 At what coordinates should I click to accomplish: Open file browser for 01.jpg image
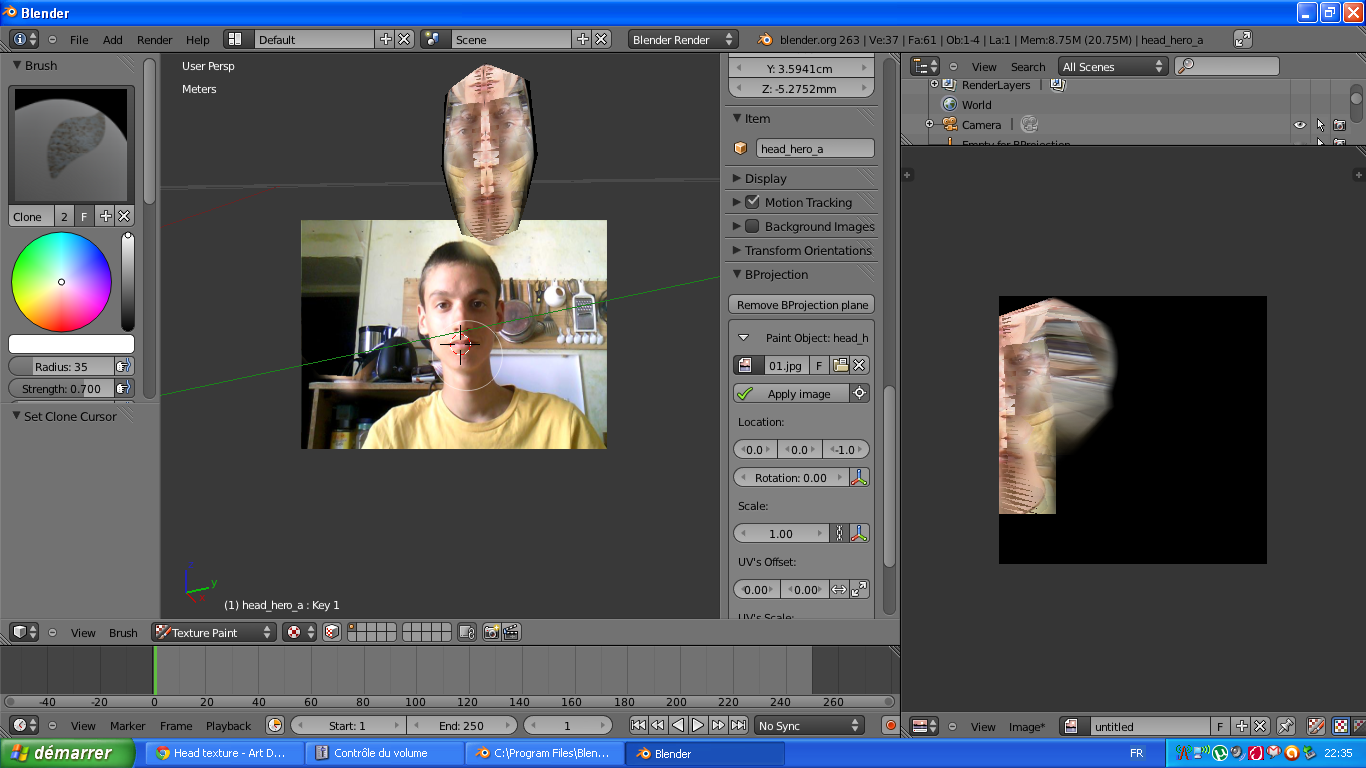(840, 365)
